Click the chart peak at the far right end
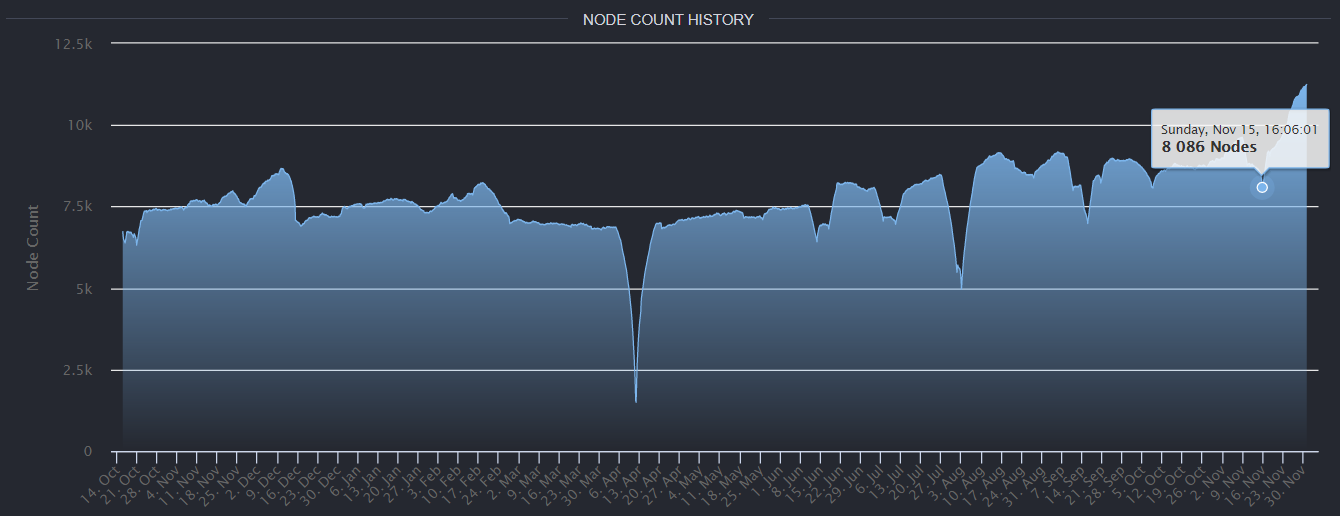 [x=1306, y=84]
